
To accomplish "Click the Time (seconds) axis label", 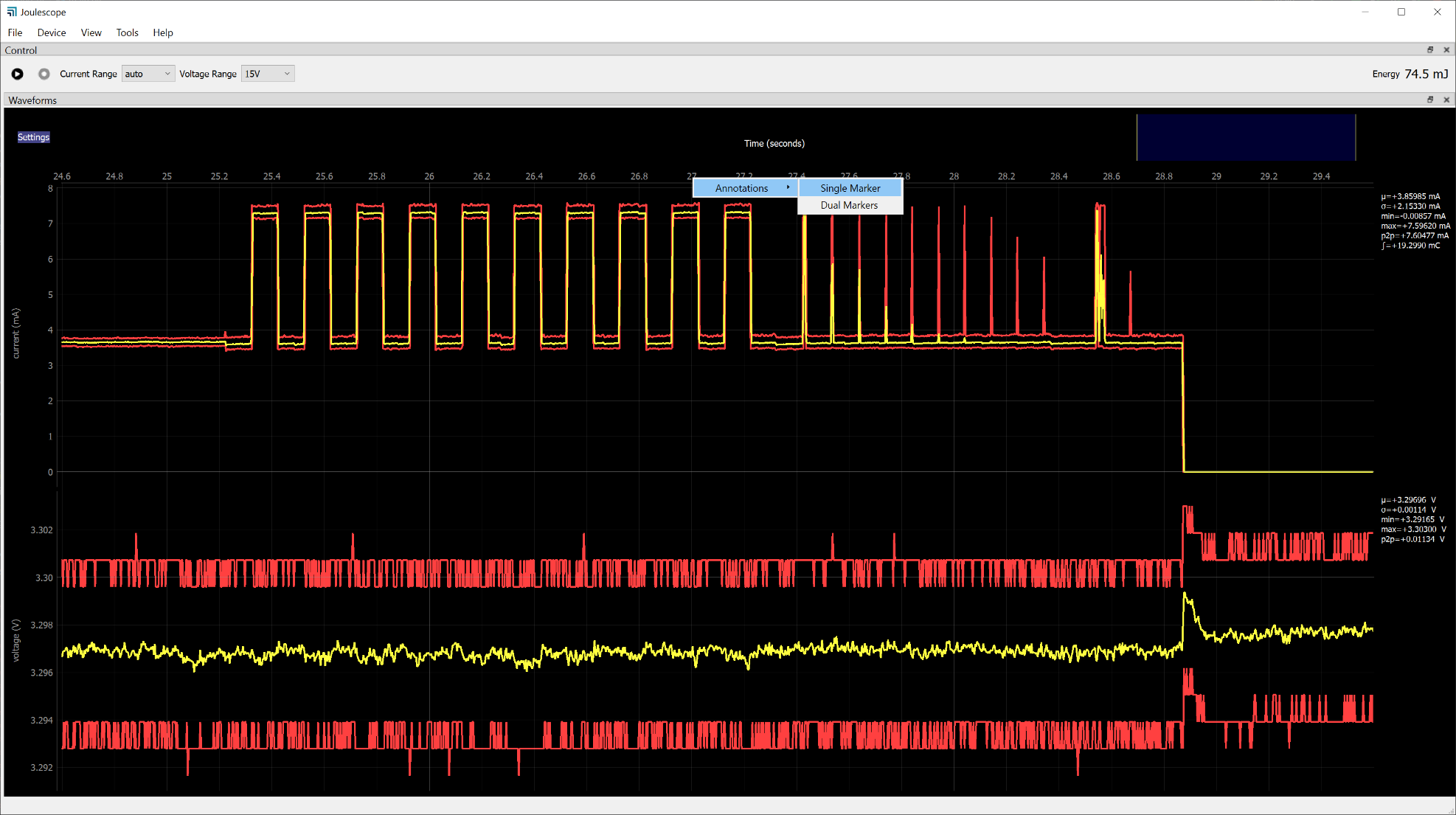I will tap(774, 143).
